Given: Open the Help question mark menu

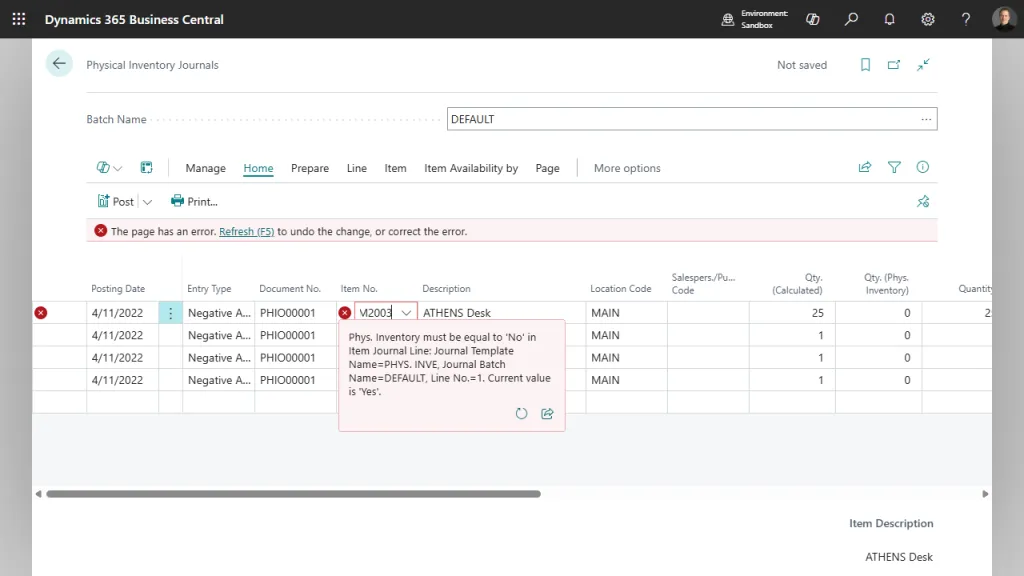Looking at the screenshot, I should click(x=965, y=18).
